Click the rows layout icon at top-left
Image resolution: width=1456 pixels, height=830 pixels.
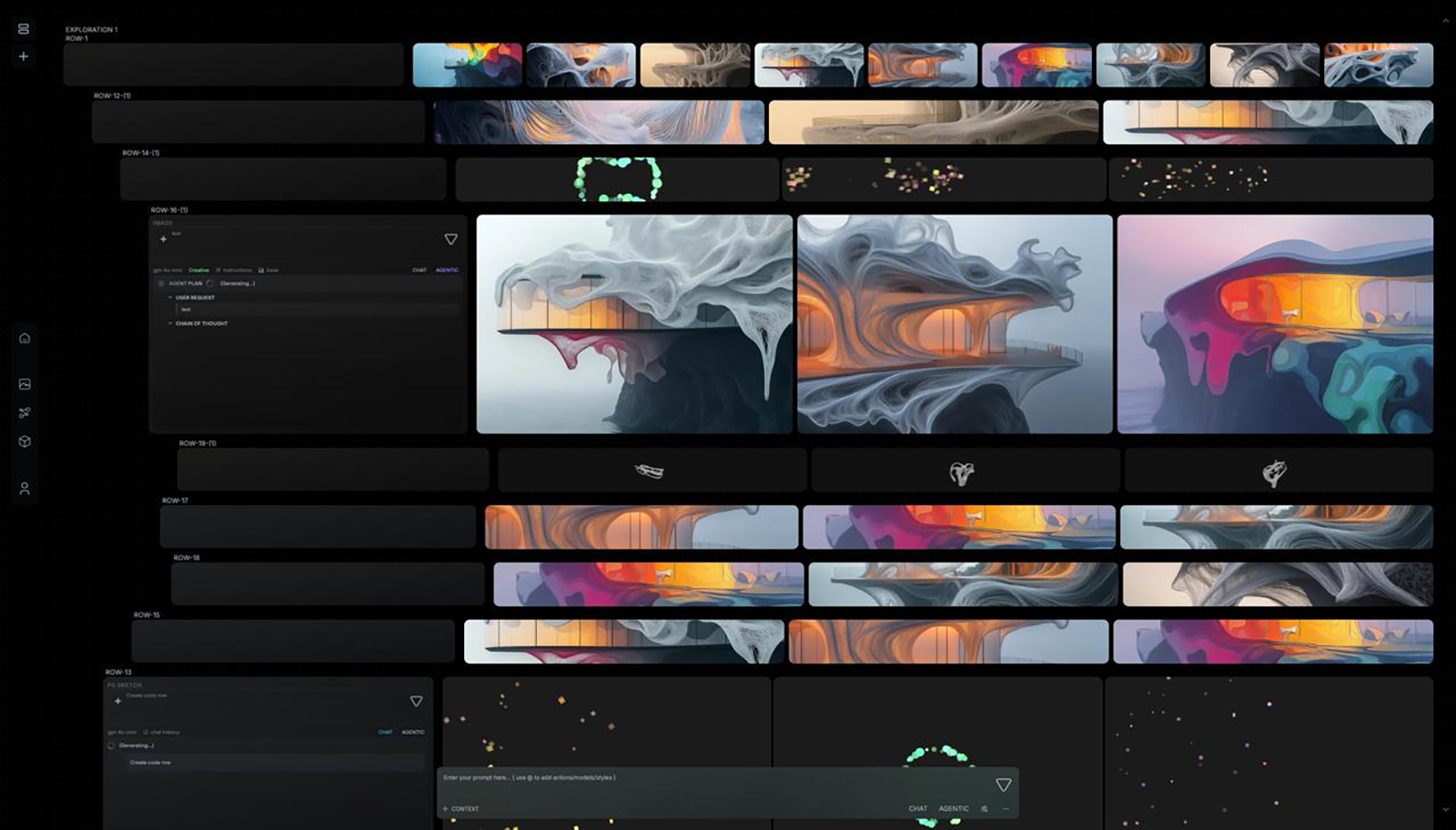[24, 29]
